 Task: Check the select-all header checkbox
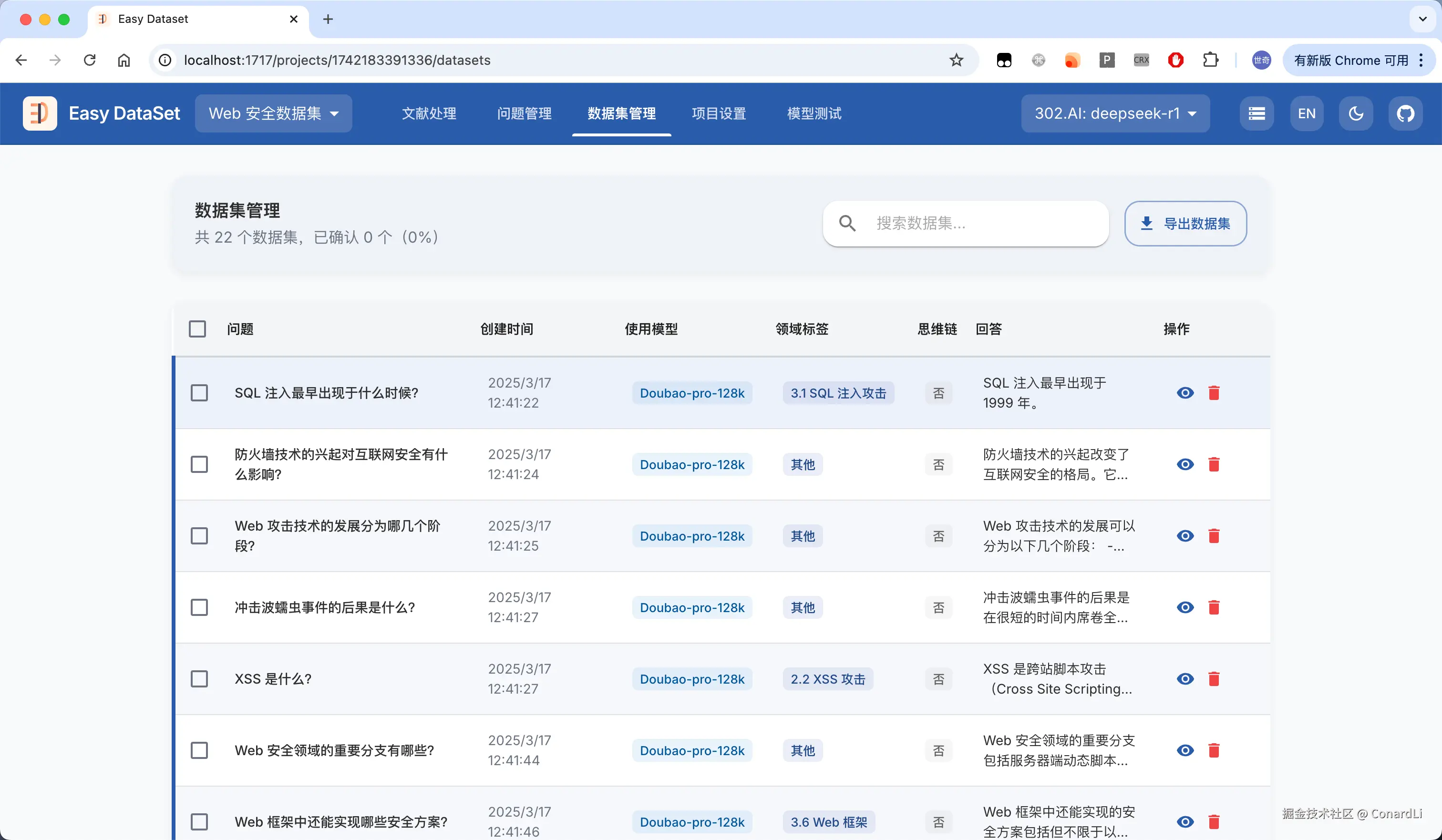197,329
